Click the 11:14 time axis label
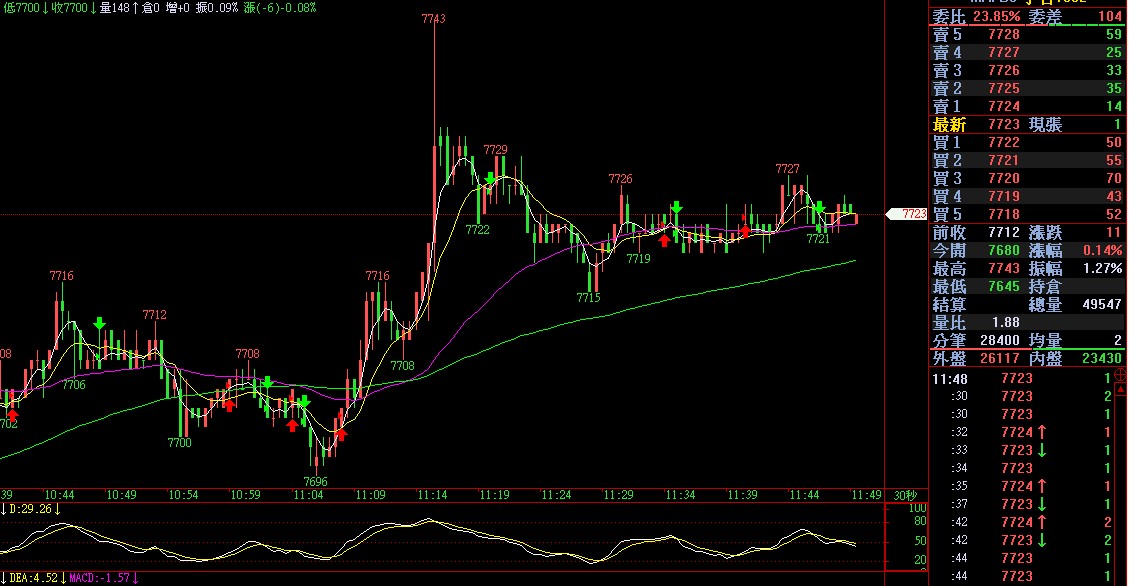 (433, 495)
